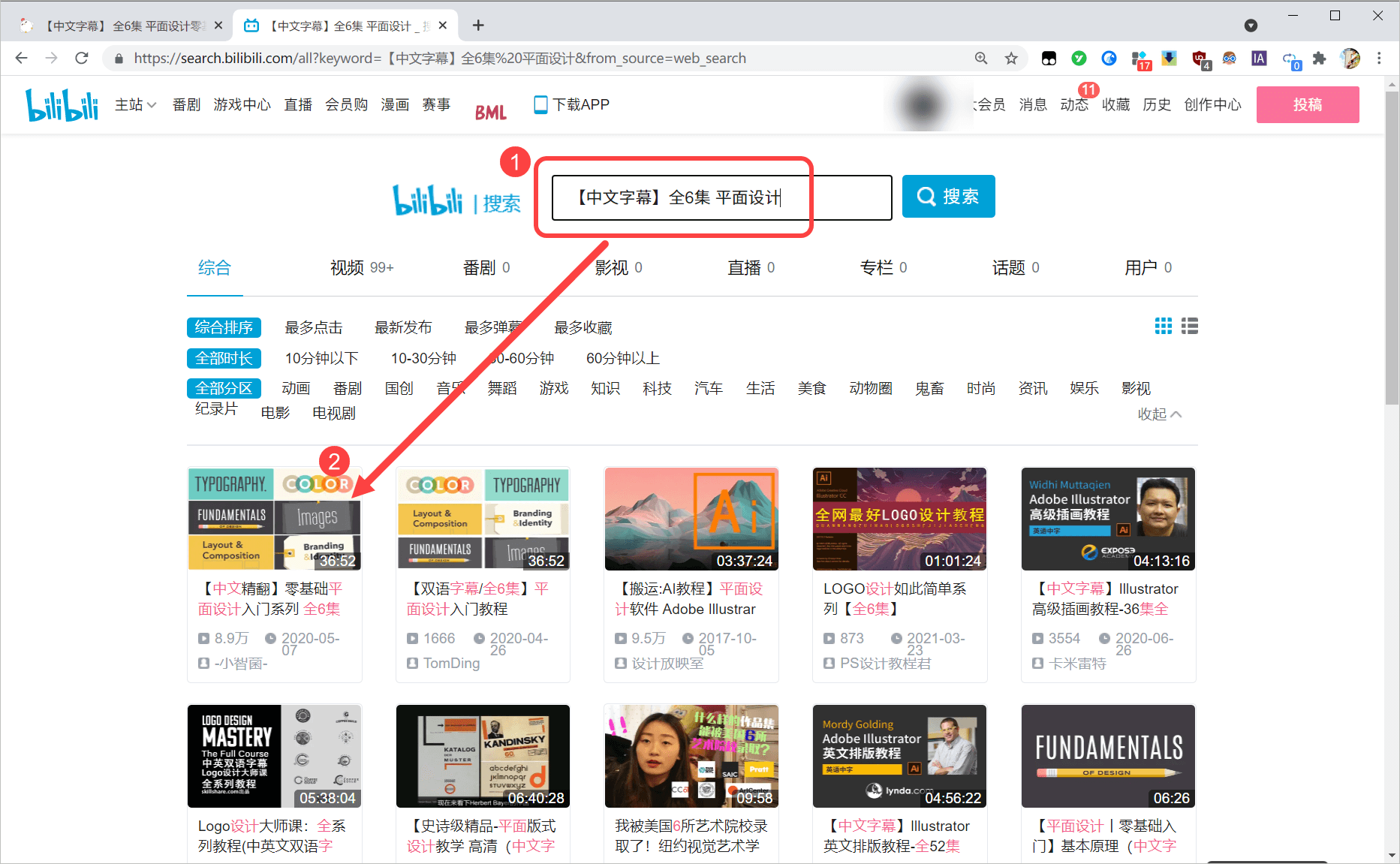Click the pink 投稿 upload button
The image size is (1400, 864).
pos(1308,104)
